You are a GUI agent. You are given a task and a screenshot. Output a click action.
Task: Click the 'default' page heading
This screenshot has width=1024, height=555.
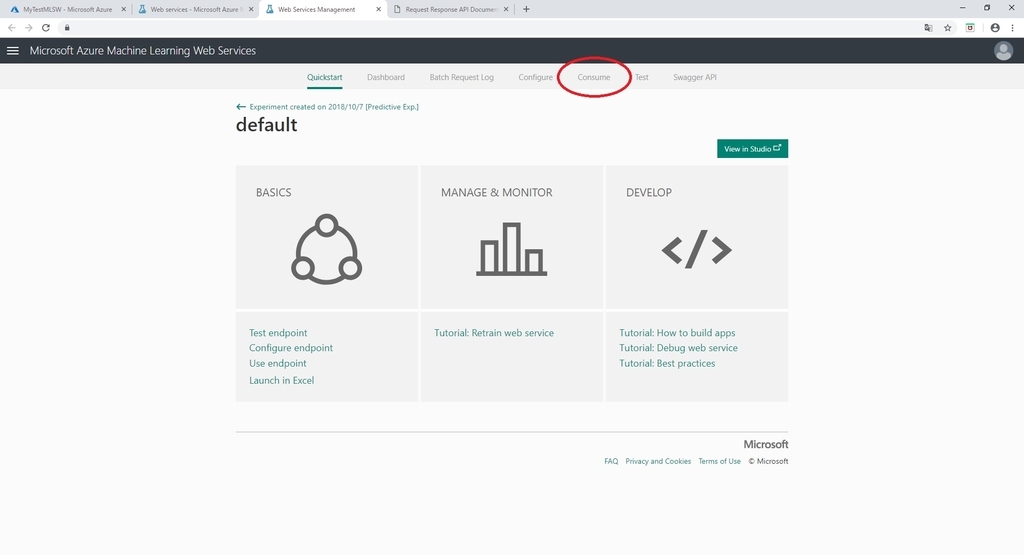click(266, 125)
